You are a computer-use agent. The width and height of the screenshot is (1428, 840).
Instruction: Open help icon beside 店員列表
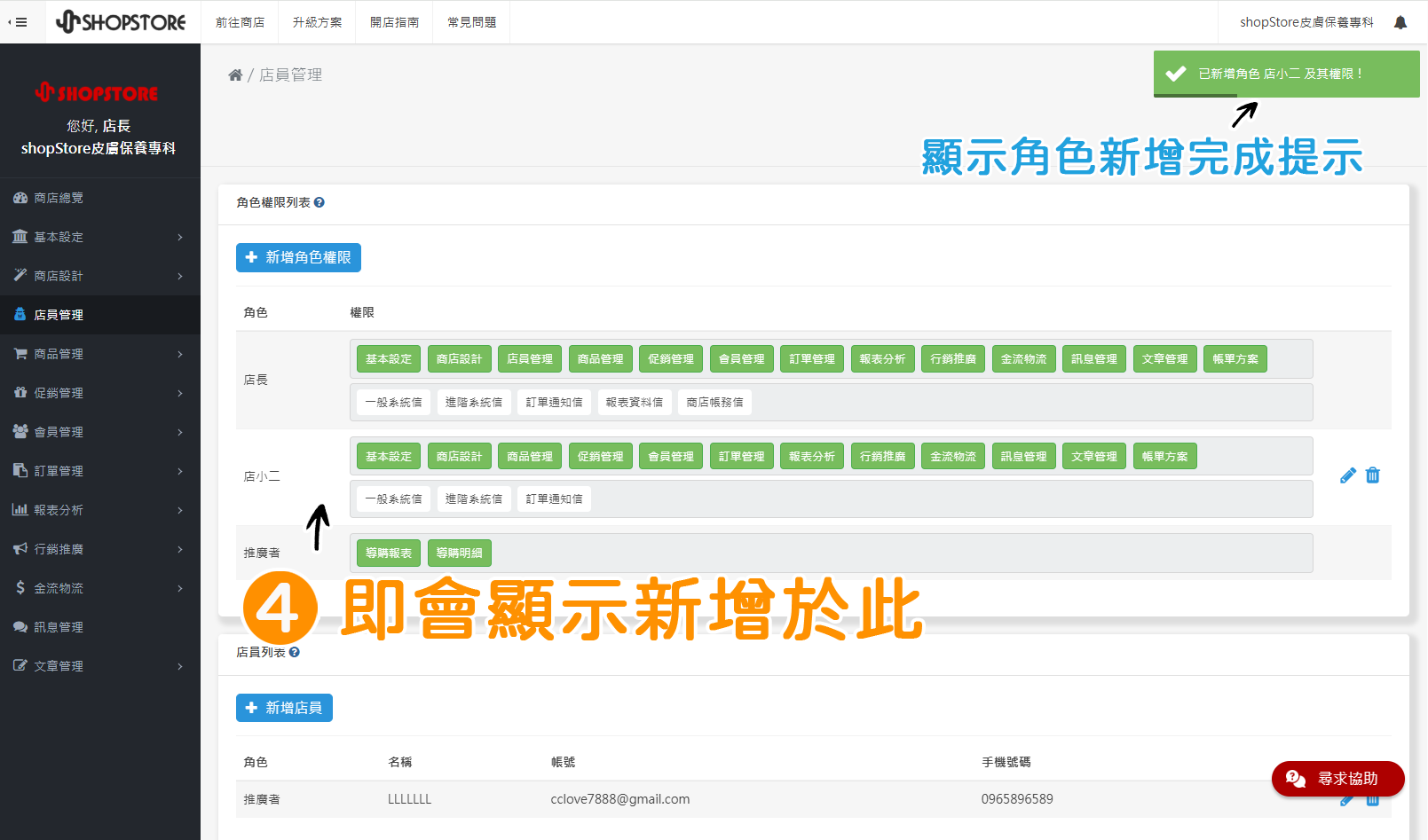point(295,652)
